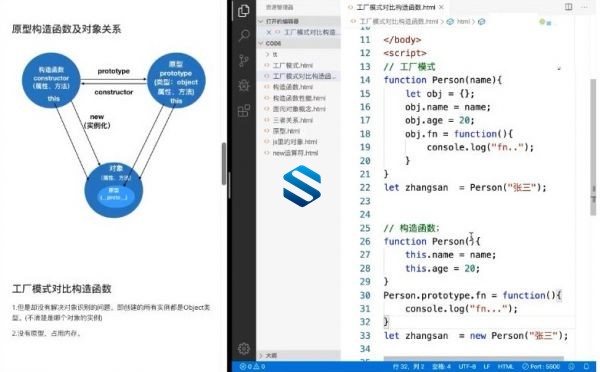
Task: Click the HTML language mode in status bar
Action: pyautogui.click(x=505, y=366)
